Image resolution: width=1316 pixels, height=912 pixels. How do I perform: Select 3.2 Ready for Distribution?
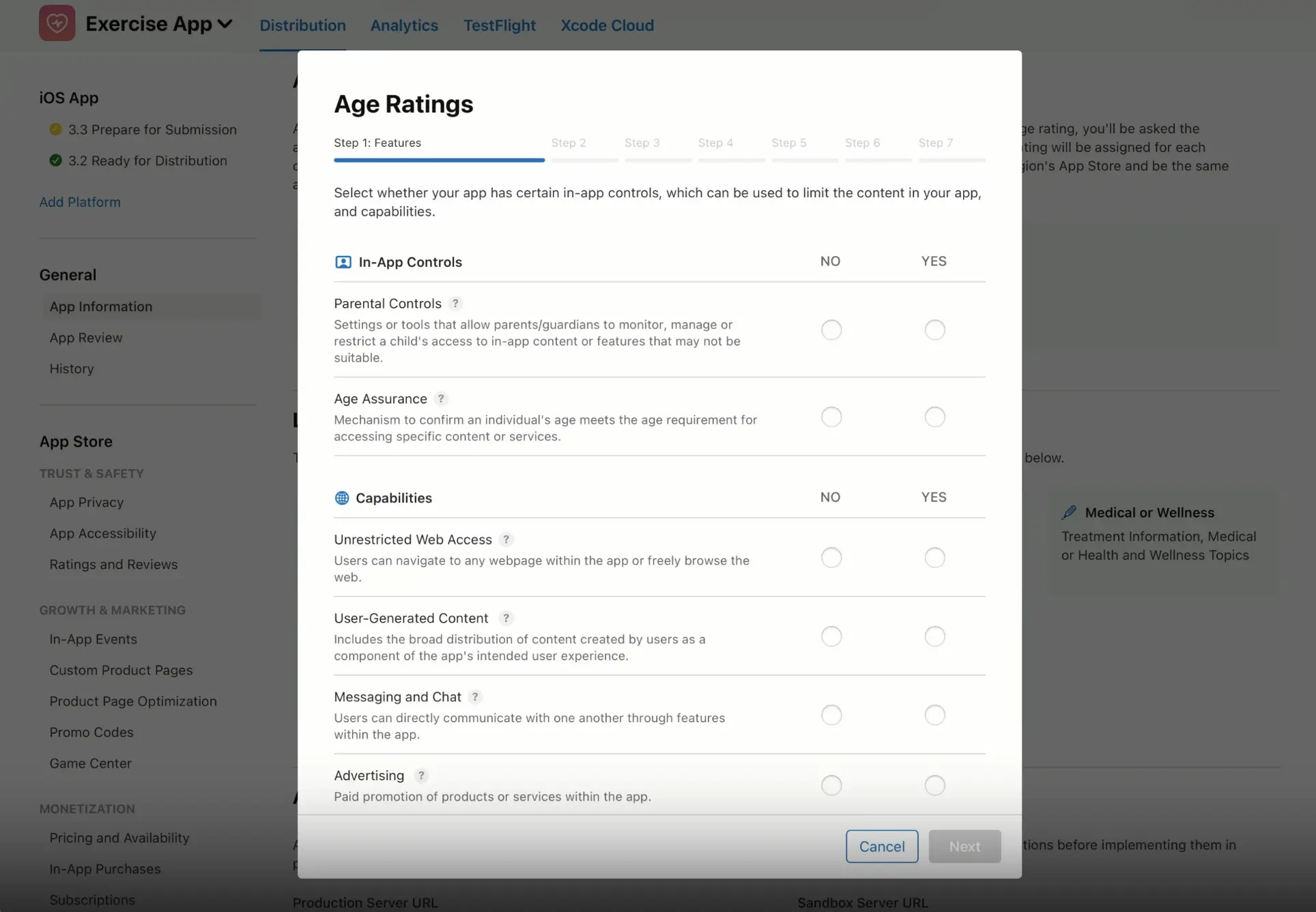147,160
